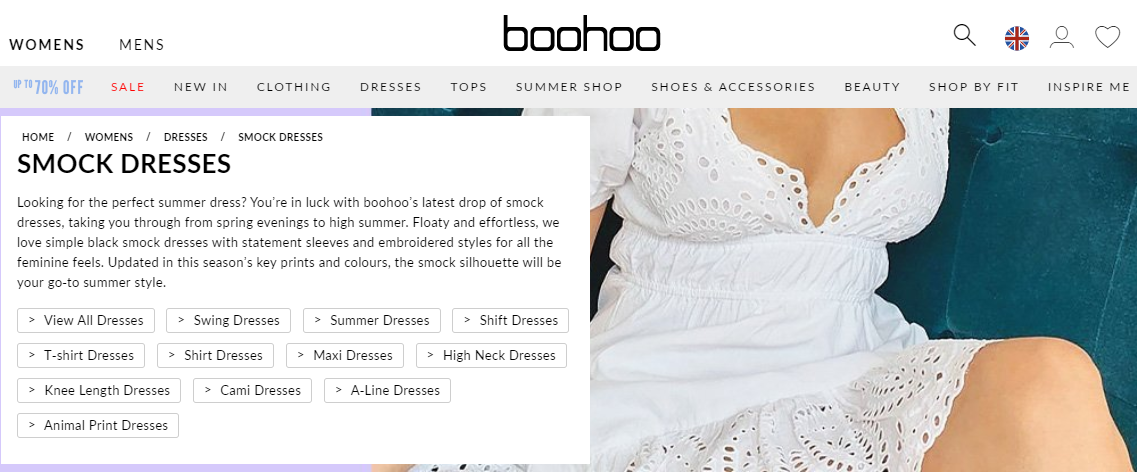
Task: Switch to the Womens section
Action: point(47,45)
